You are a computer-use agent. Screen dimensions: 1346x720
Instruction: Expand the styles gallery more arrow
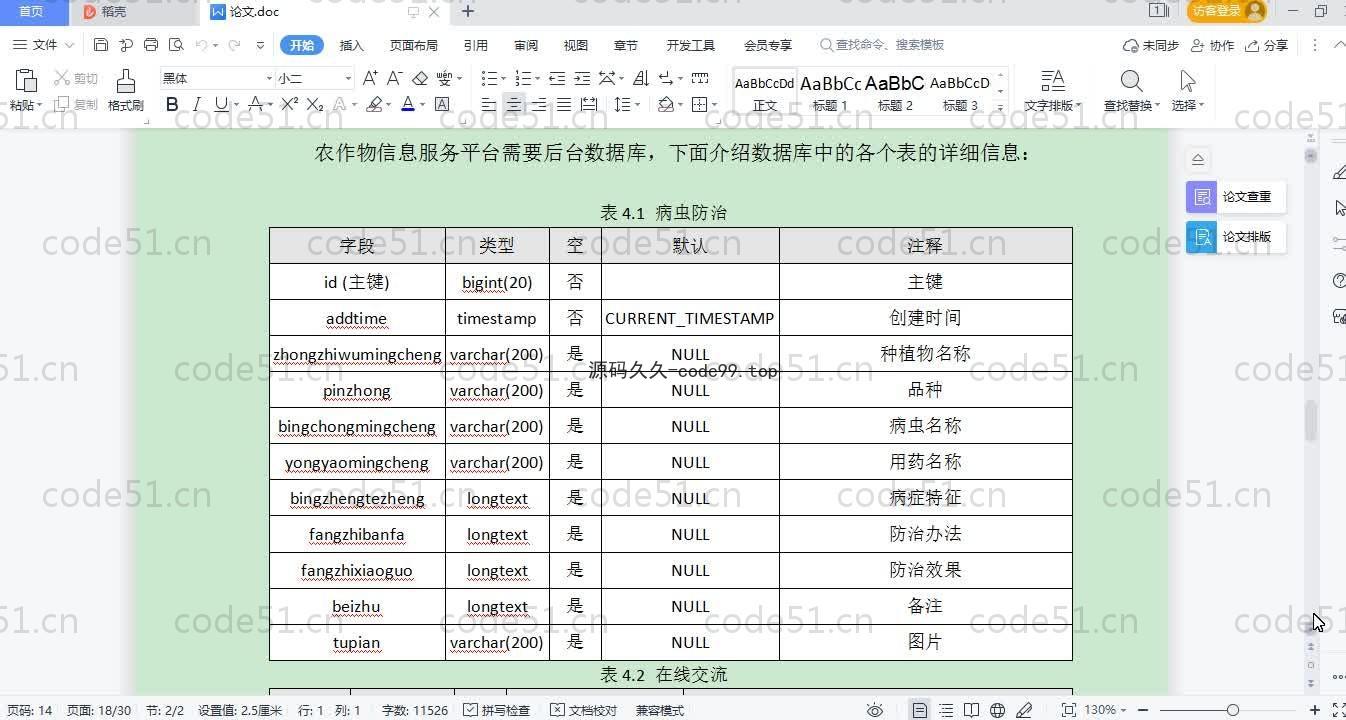click(1000, 106)
